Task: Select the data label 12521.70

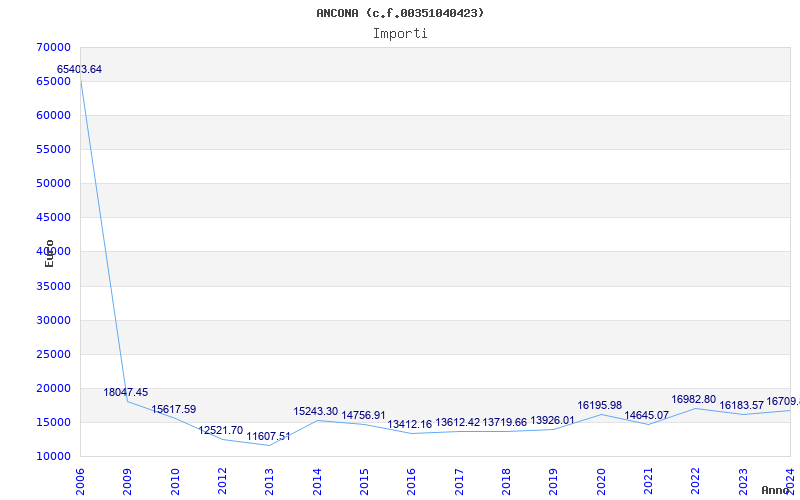Action: 221,430
